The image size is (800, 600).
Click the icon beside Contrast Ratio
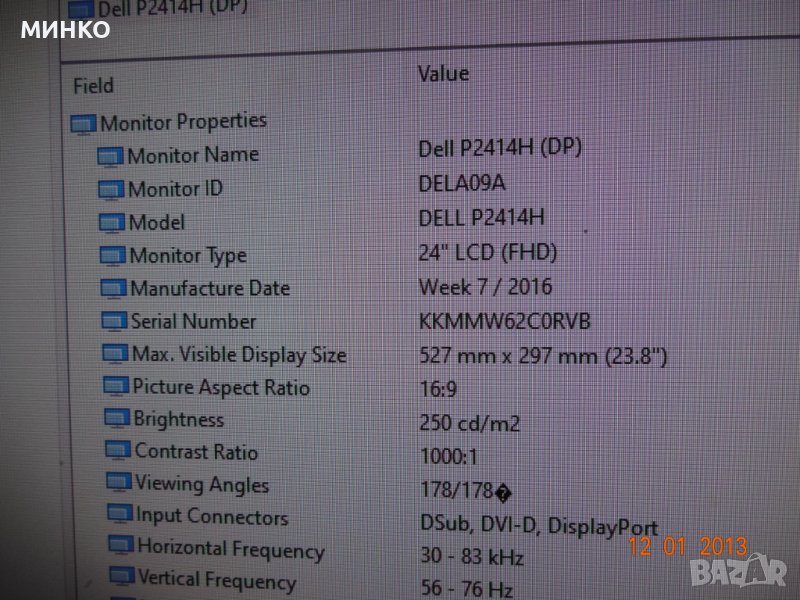[x=118, y=452]
